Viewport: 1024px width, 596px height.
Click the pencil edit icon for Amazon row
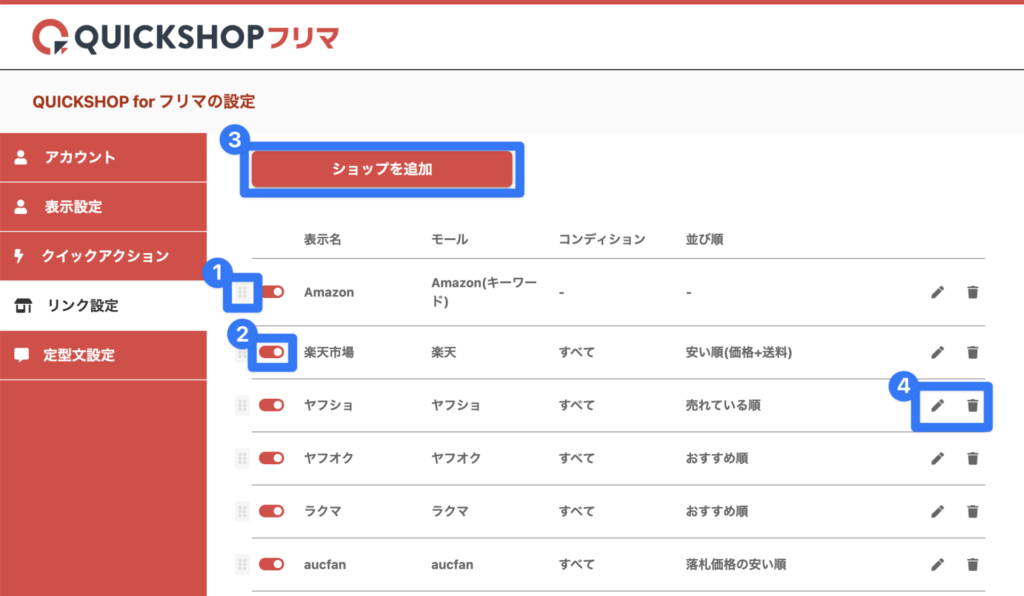click(937, 292)
